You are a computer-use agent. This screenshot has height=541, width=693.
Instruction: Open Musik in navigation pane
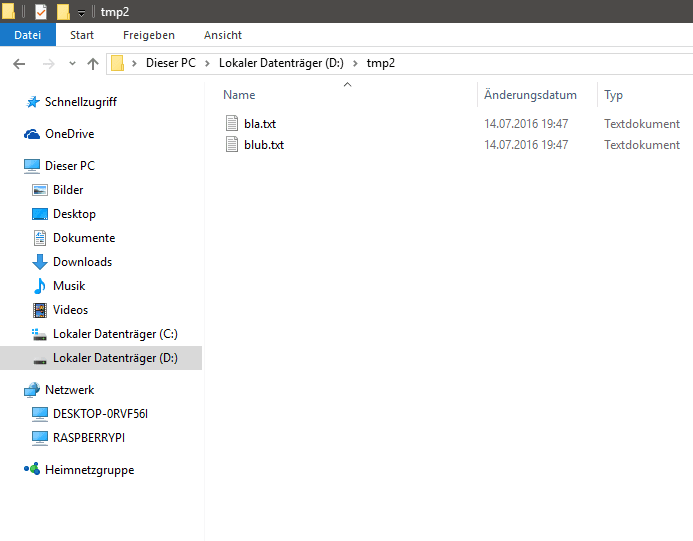[69, 286]
